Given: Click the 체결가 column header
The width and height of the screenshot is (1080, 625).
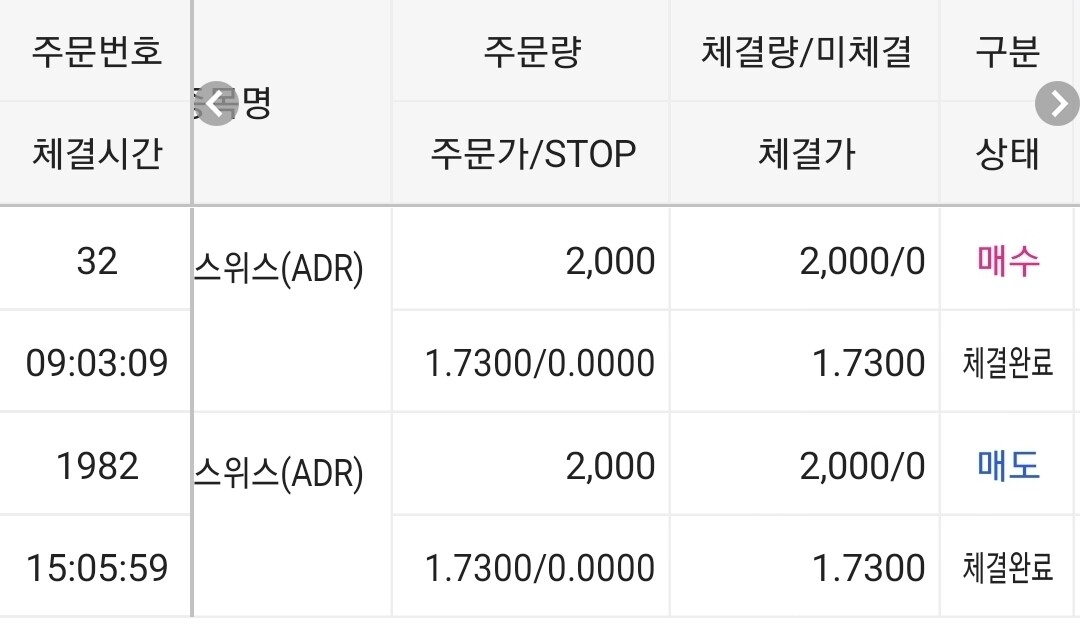Looking at the screenshot, I should coord(805,152).
